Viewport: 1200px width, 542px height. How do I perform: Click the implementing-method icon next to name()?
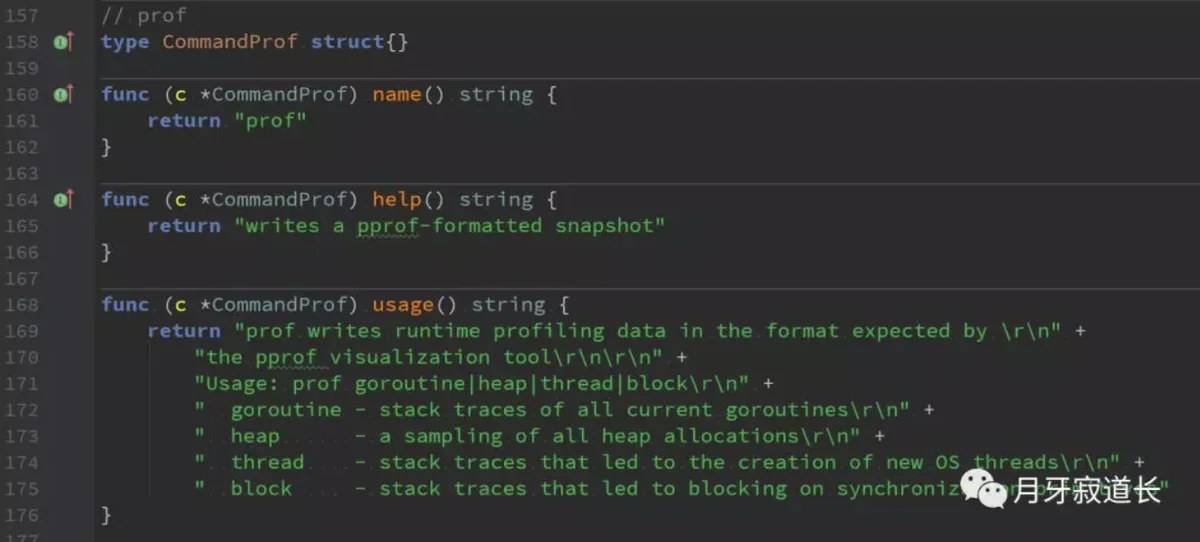[x=63, y=94]
